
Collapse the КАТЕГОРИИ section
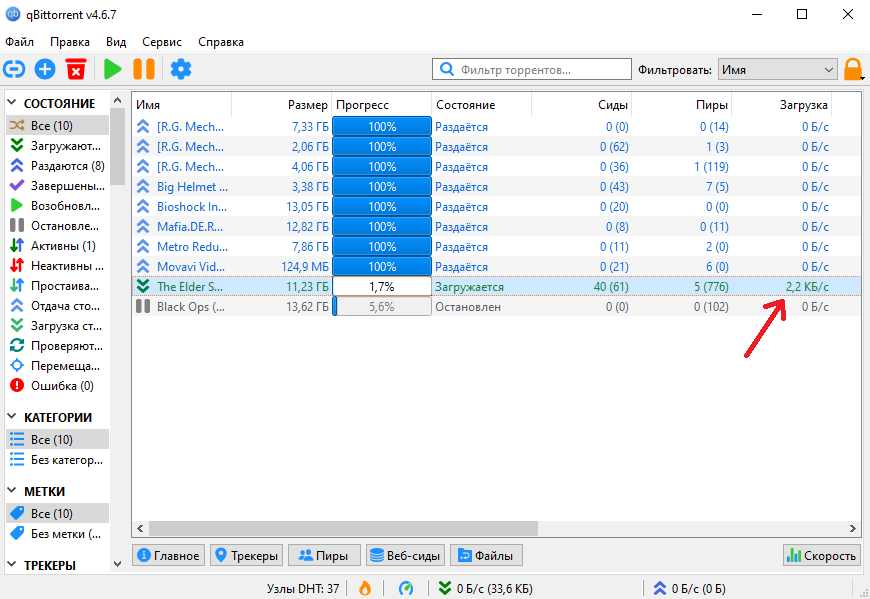pos(12,417)
